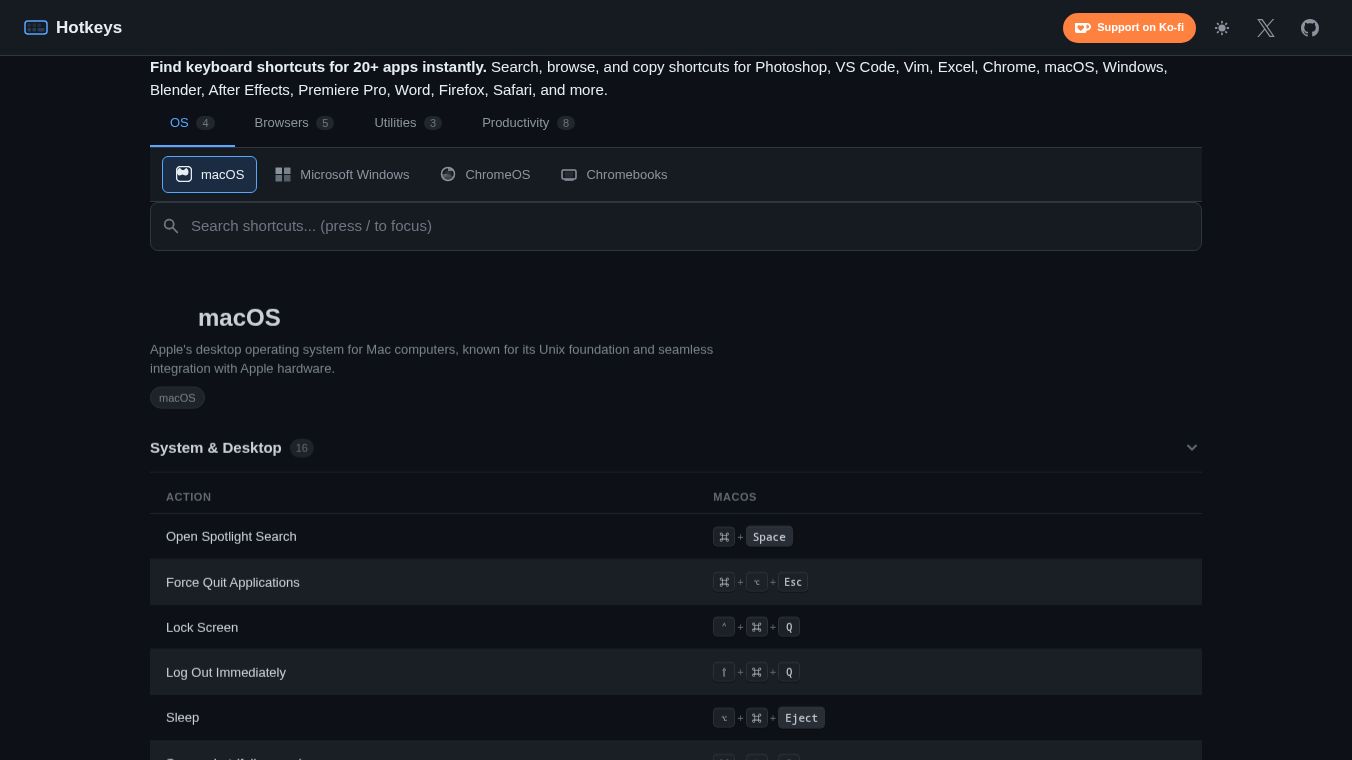Switch to the Browsers tab

point(294,123)
